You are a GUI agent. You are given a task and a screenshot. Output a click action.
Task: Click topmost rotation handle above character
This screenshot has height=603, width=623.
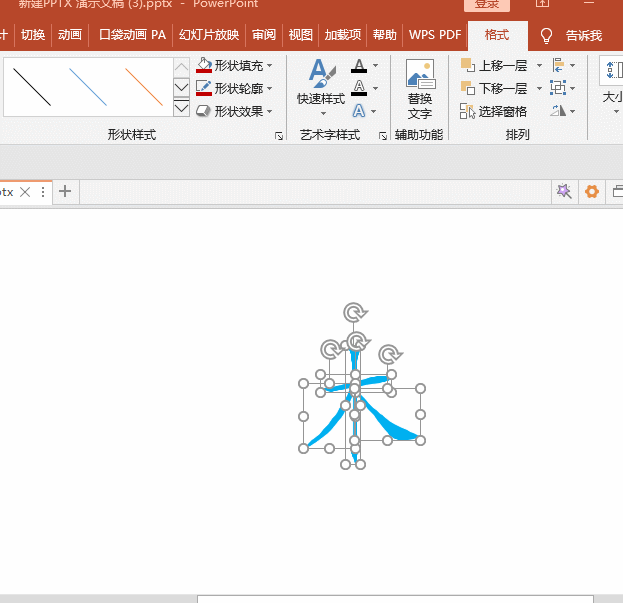355,313
